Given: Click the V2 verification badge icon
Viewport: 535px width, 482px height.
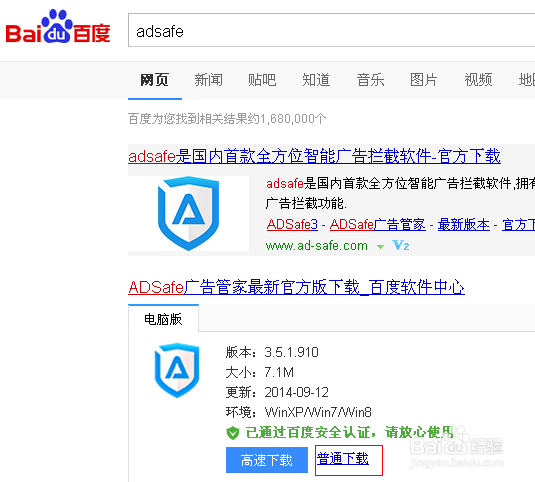Looking at the screenshot, I should coord(401,245).
